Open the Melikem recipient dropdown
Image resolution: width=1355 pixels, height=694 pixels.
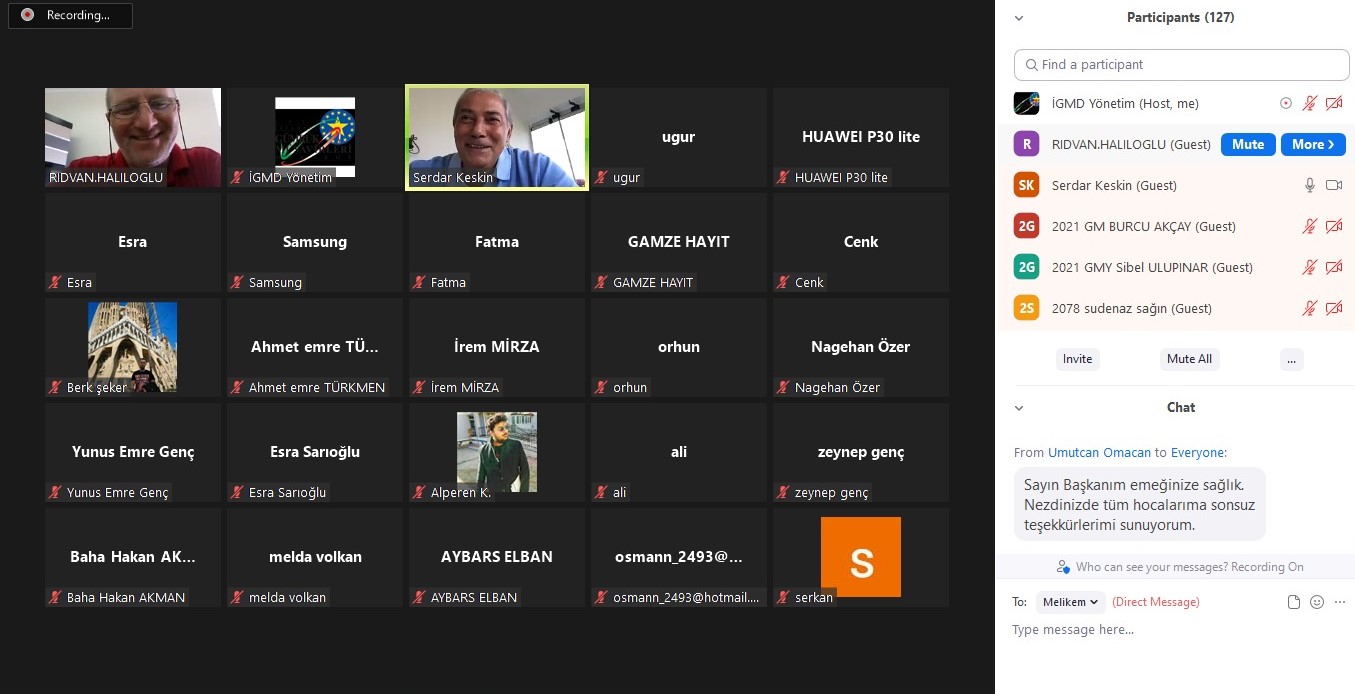[1070, 602]
